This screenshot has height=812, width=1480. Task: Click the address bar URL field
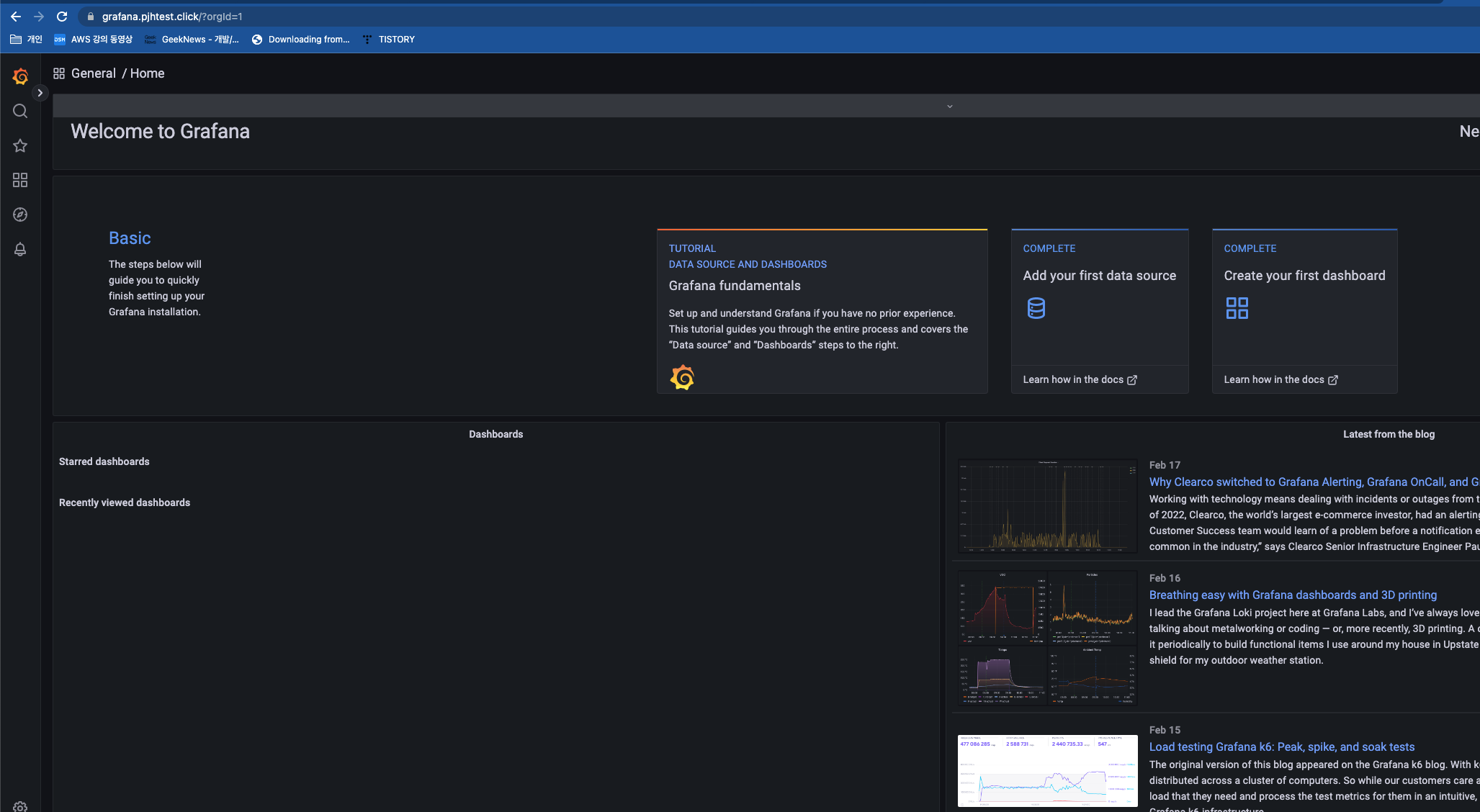(x=776, y=17)
